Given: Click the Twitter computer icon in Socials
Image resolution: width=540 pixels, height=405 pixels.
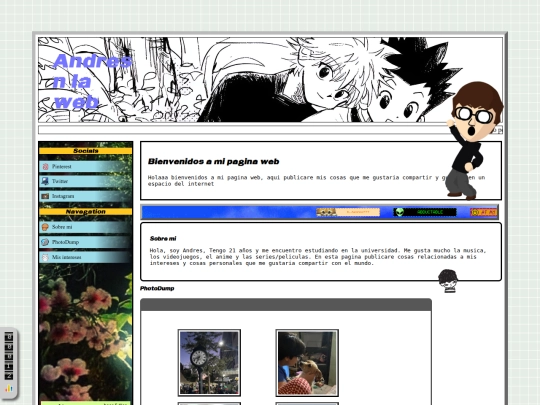Looking at the screenshot, I should pyautogui.click(x=45, y=181).
